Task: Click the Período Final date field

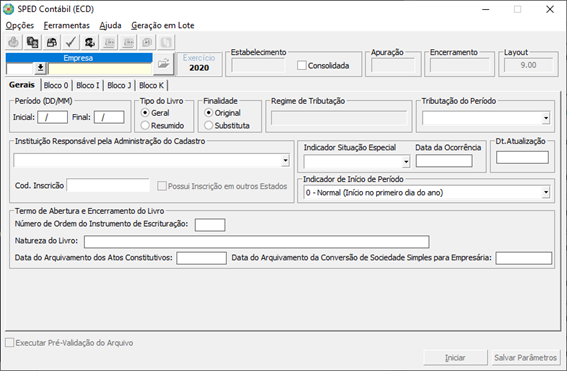Action: (x=109, y=117)
